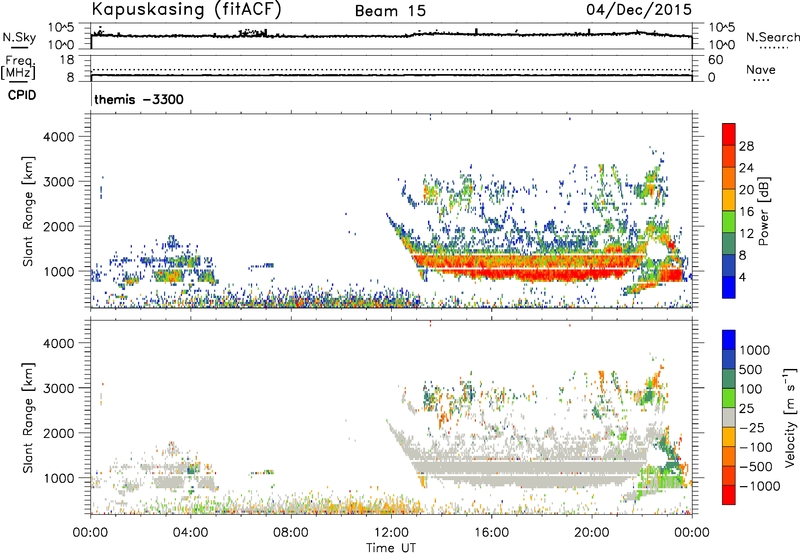Image resolution: width=800 pixels, height=554 pixels.
Task: Click the blue top segment of Velocity colorbar
Action: tap(729, 340)
